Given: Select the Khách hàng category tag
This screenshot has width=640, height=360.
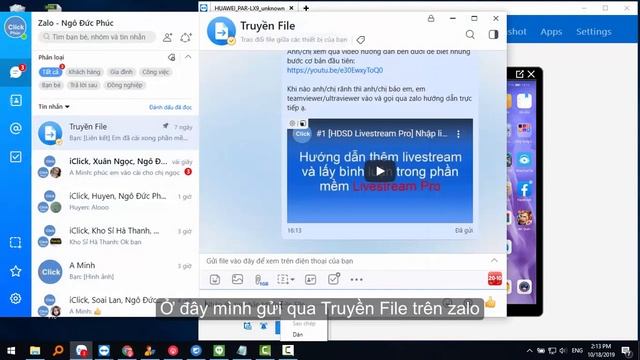Looking at the screenshot, I should click(x=84, y=72).
